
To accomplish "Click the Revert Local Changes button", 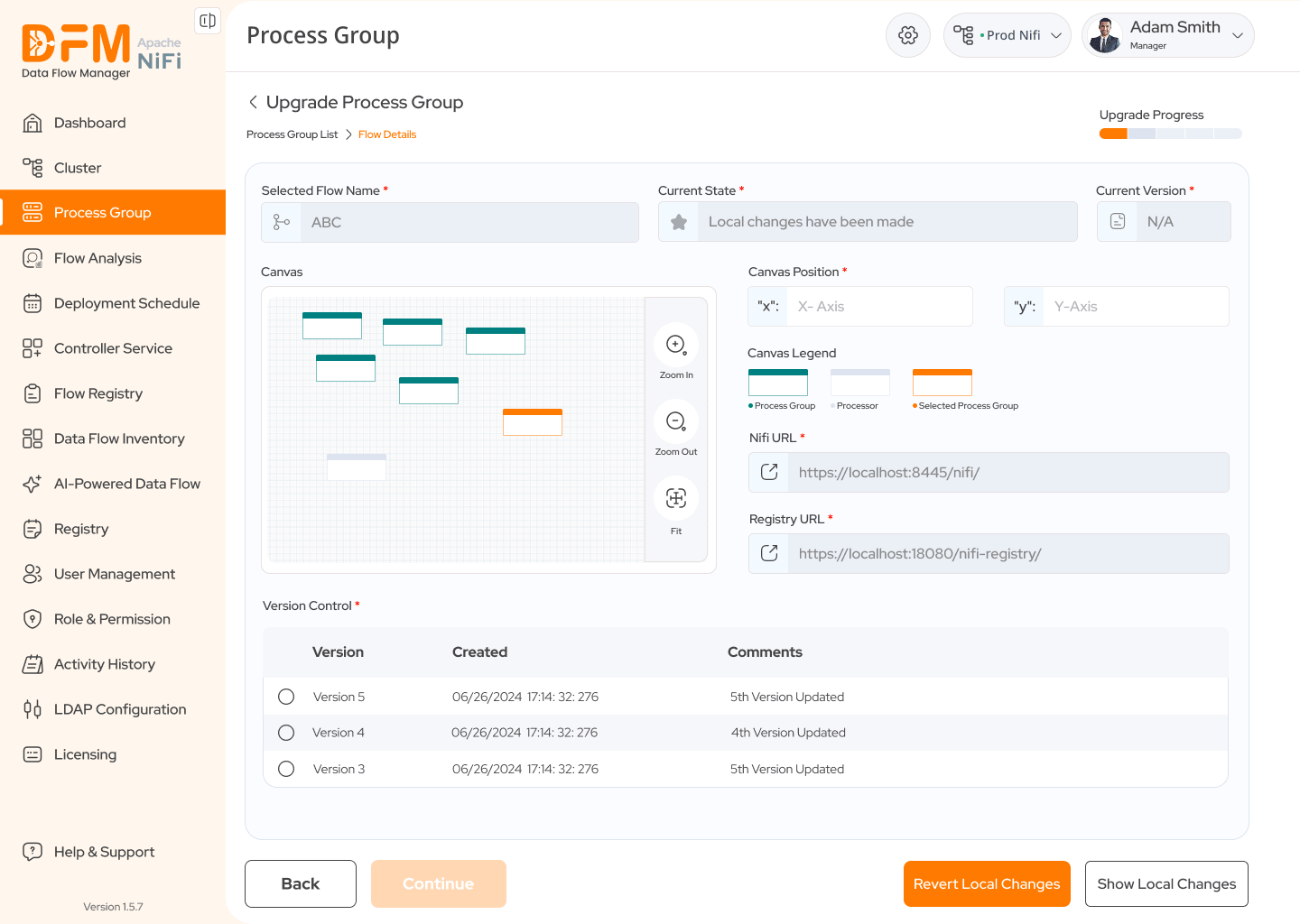I will pyautogui.click(x=987, y=883).
